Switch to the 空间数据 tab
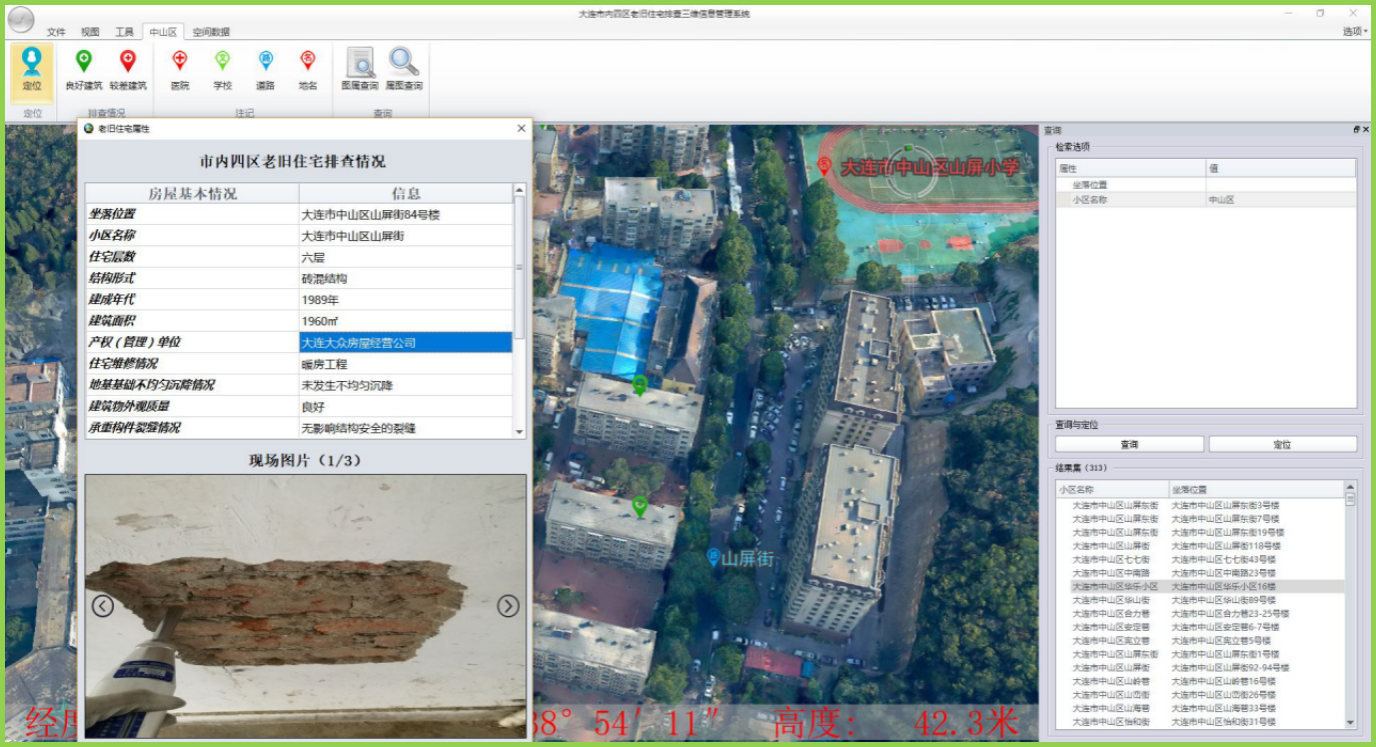 tap(211, 32)
